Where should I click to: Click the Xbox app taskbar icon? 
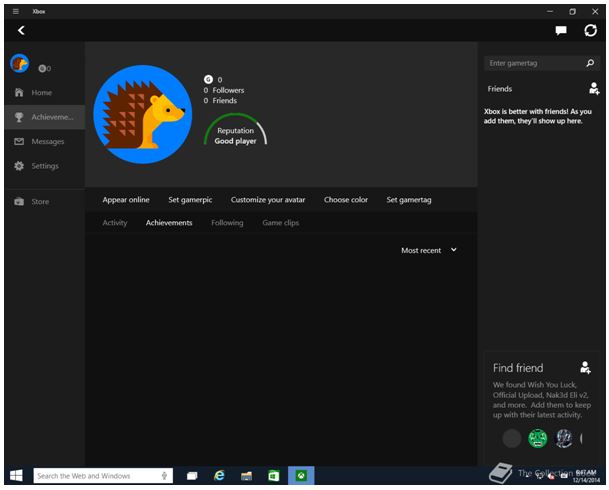tap(301, 476)
